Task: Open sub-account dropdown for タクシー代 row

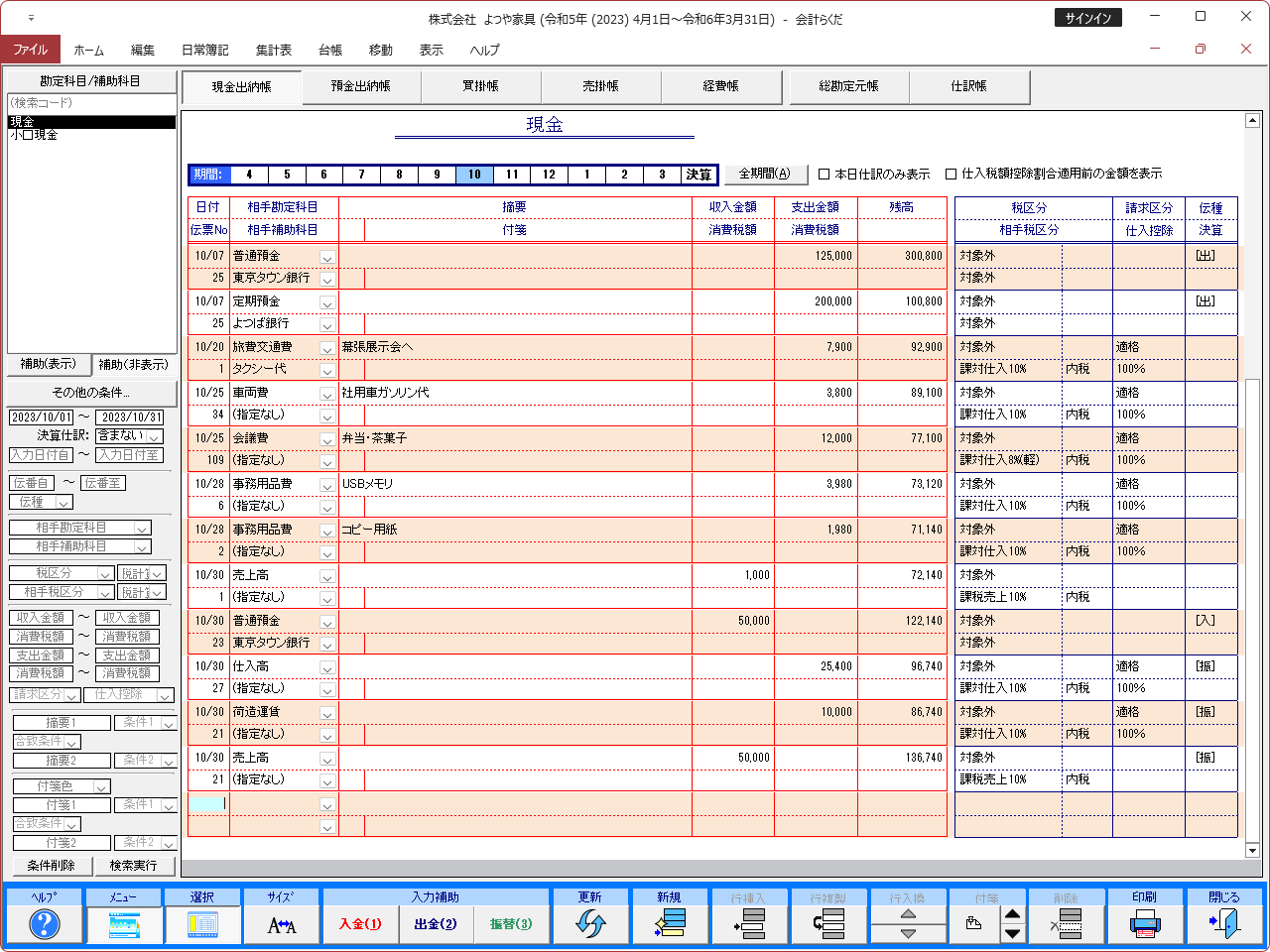Action: click(x=327, y=370)
